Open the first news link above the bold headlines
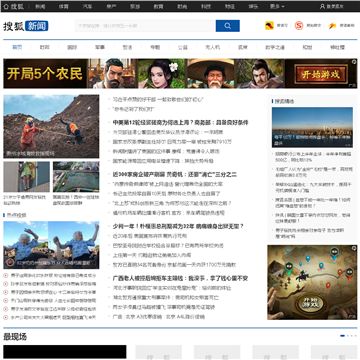This screenshot has width=360, height=360. pos(158,99)
